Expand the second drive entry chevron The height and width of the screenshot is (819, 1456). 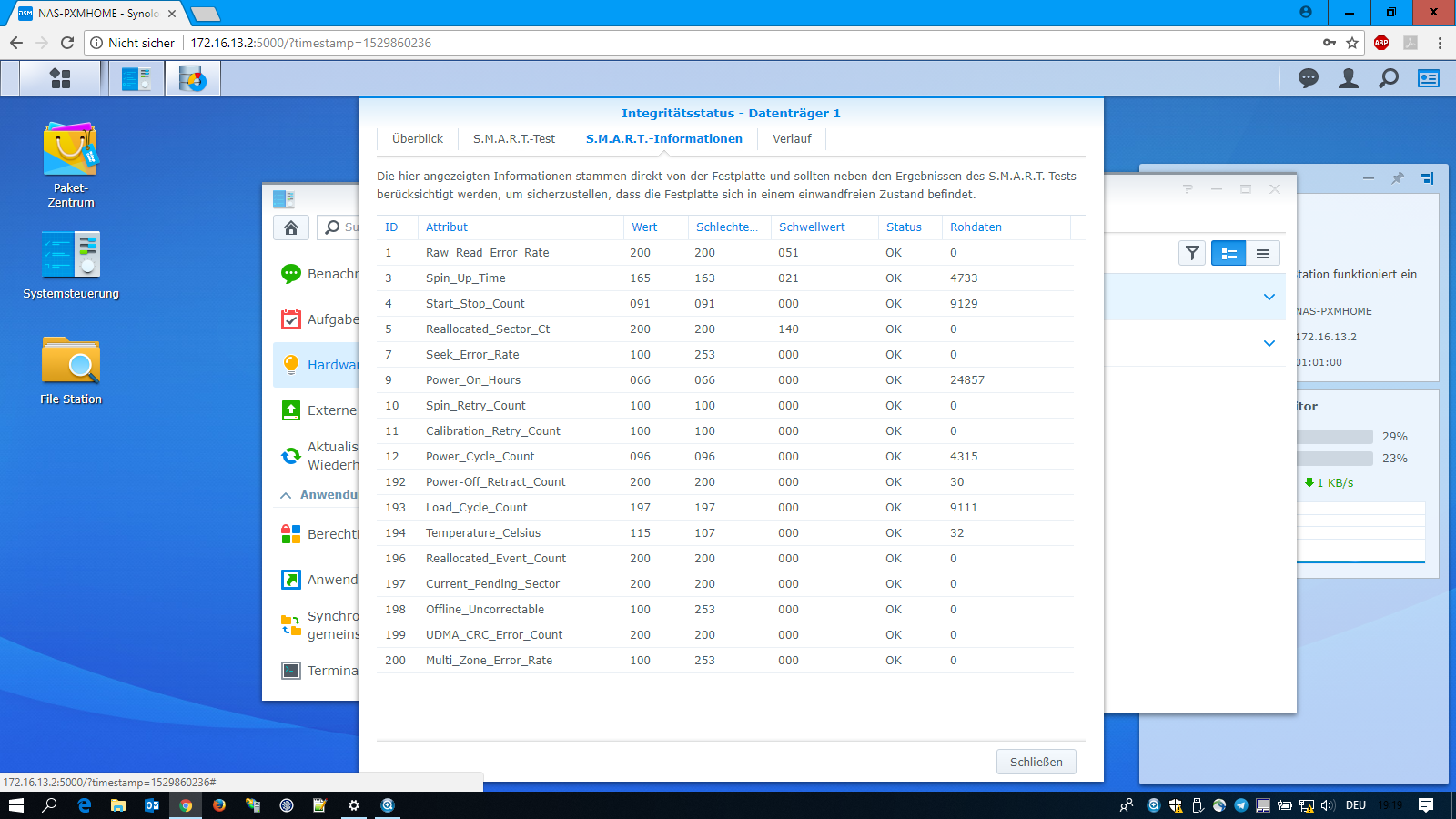1269,343
